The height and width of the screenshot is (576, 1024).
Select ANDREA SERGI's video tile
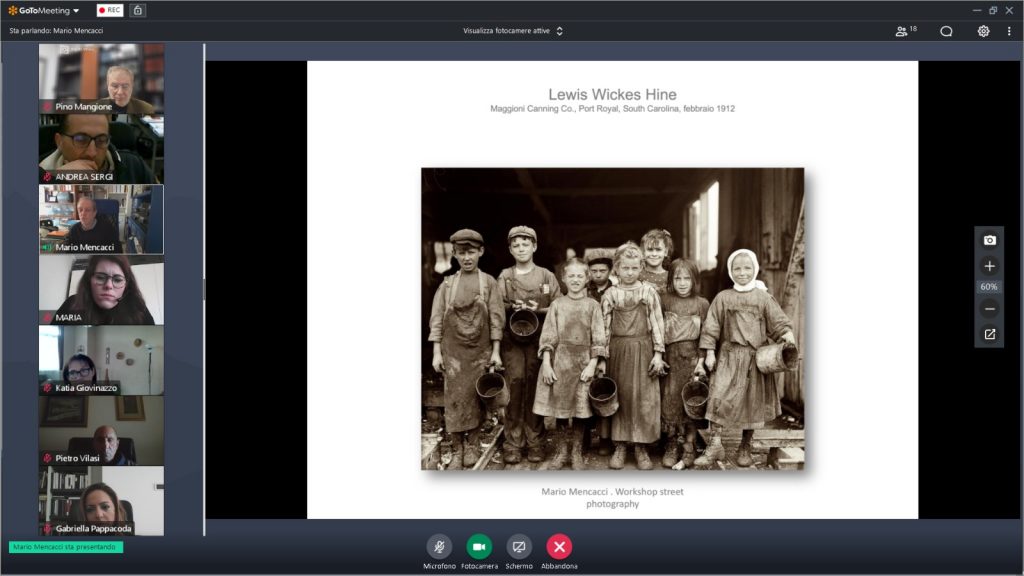pyautogui.click(x=101, y=149)
